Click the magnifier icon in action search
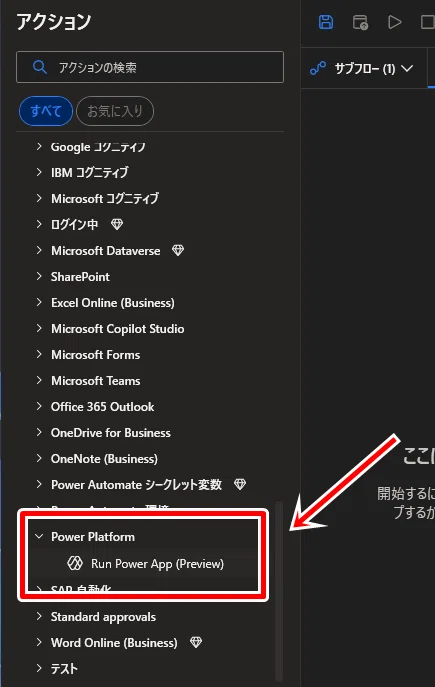The image size is (435, 687). point(40,67)
